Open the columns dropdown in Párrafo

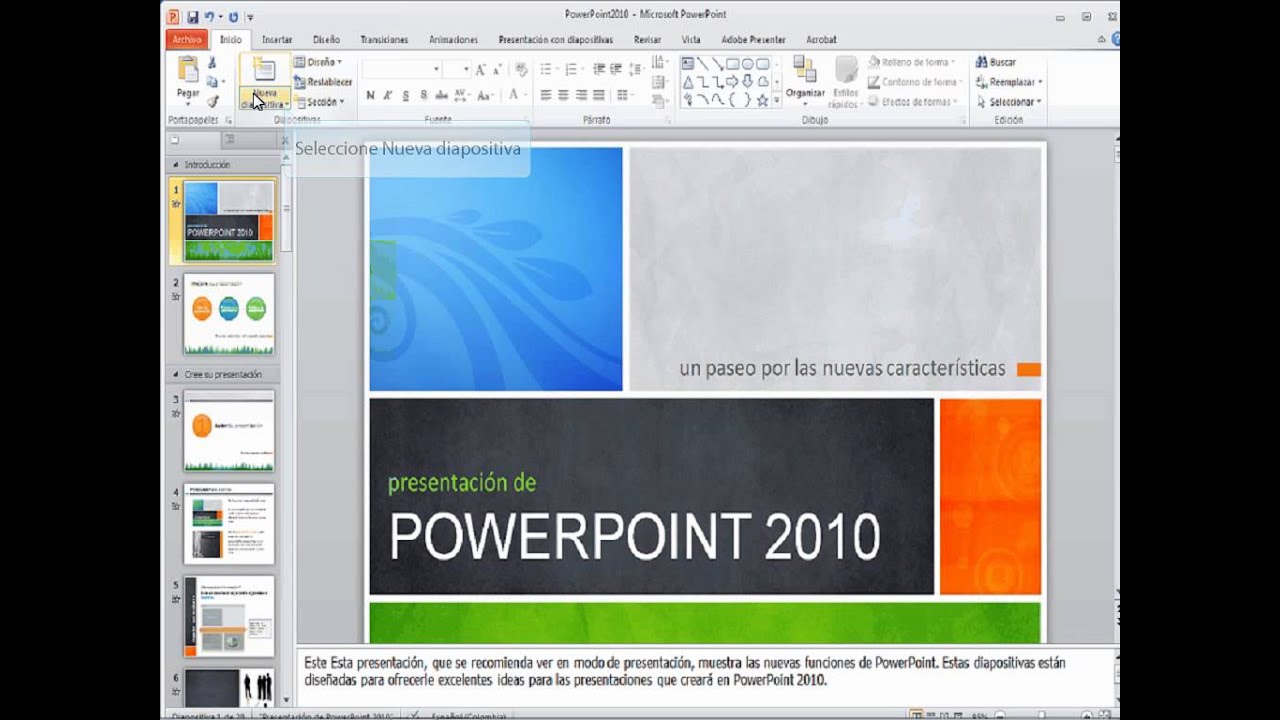pyautogui.click(x=624, y=95)
